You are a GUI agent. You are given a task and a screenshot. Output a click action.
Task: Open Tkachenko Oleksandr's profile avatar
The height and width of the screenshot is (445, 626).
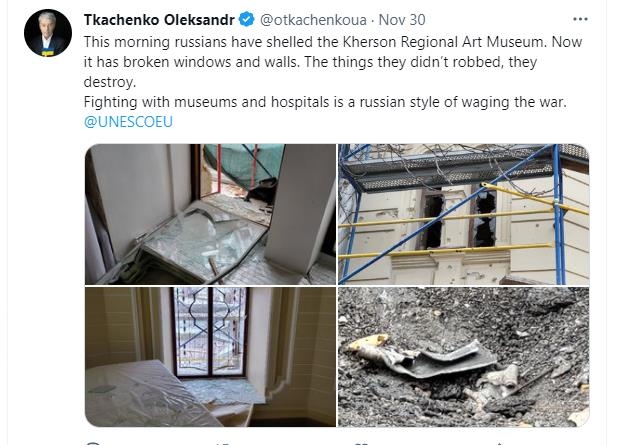[x=48, y=33]
